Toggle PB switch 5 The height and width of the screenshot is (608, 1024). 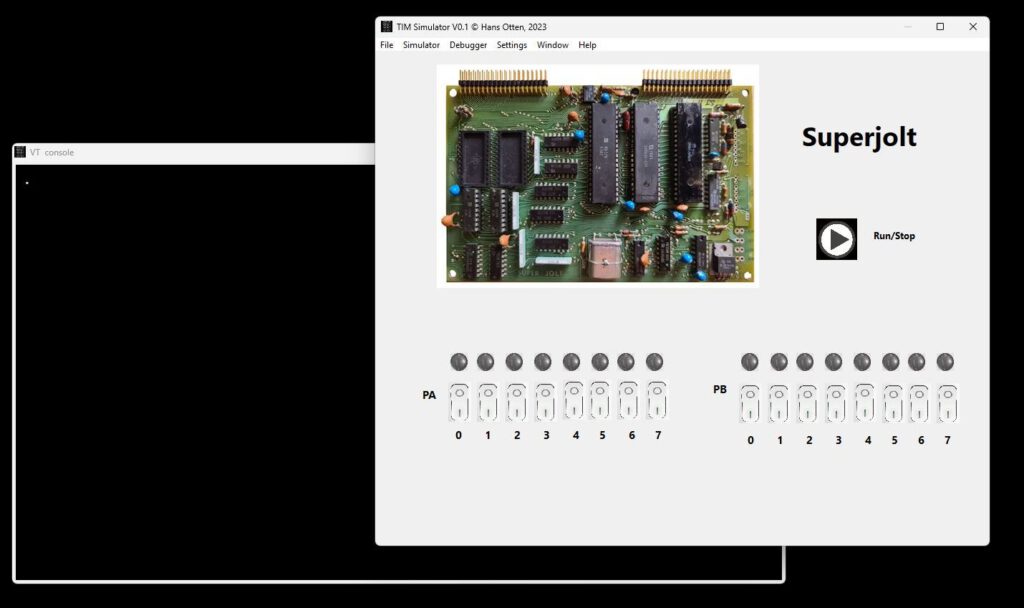pos(893,403)
